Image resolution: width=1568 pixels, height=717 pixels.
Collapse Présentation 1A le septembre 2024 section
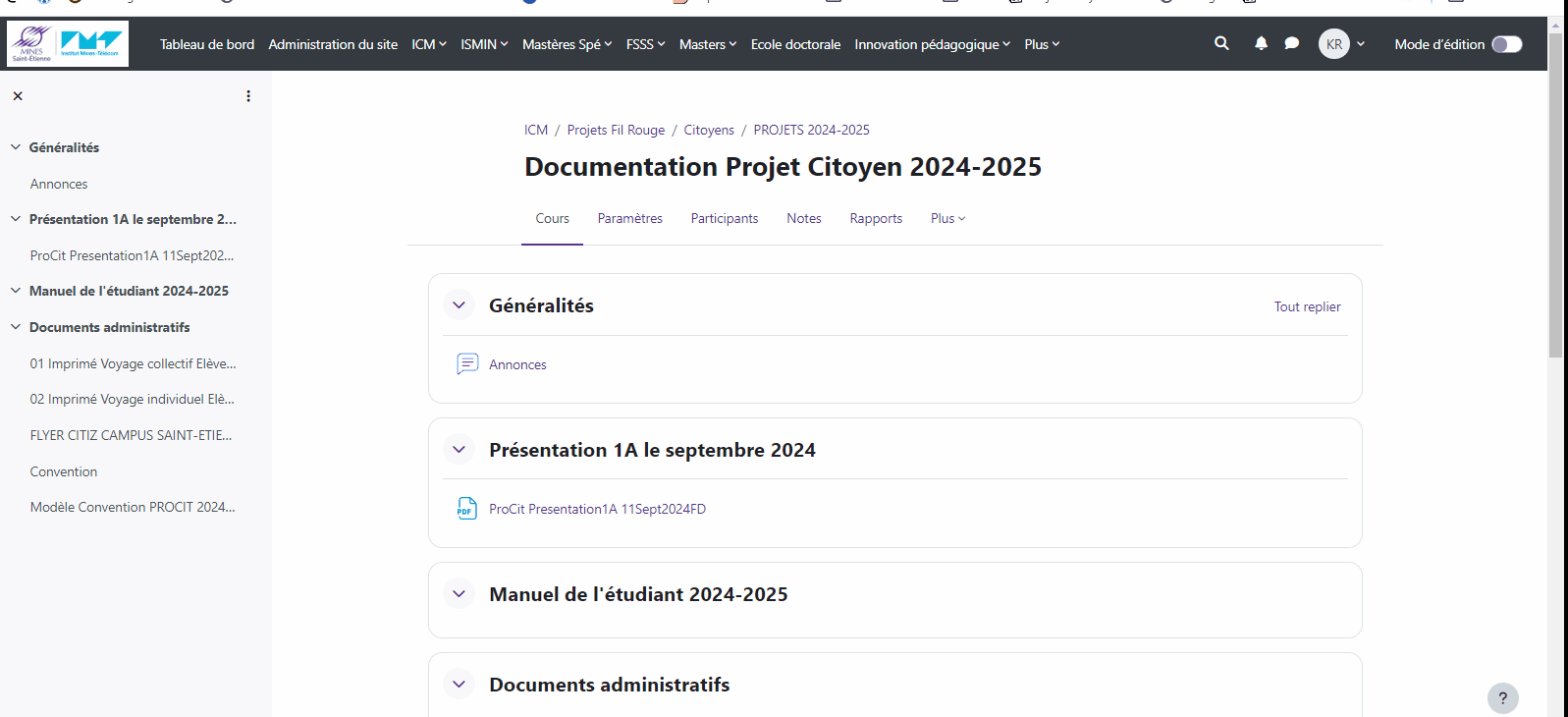459,450
